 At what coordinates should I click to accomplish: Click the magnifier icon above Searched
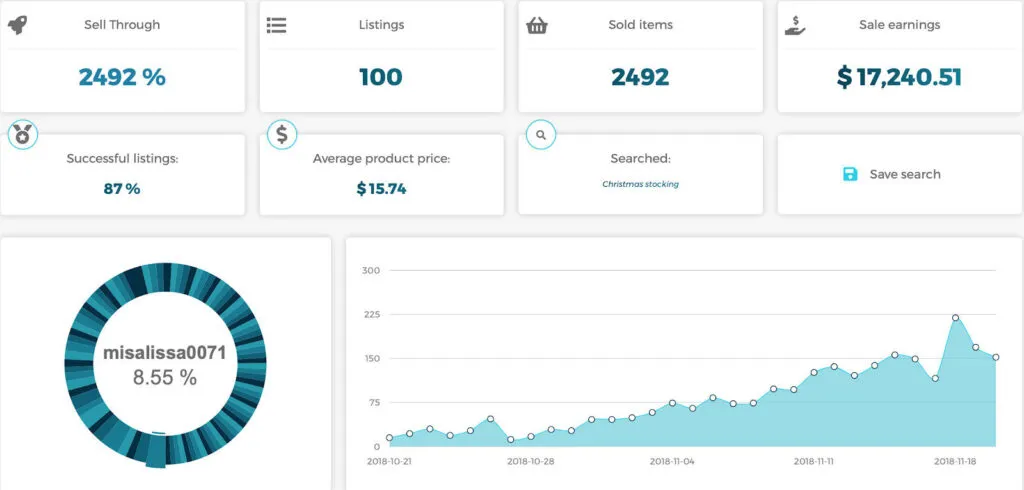pos(541,133)
